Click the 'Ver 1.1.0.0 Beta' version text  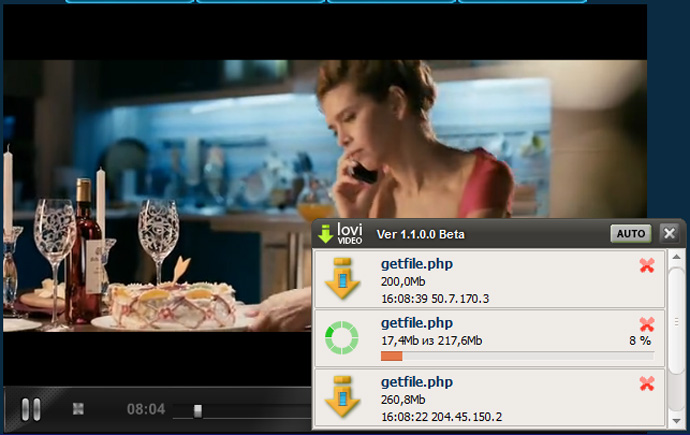420,234
